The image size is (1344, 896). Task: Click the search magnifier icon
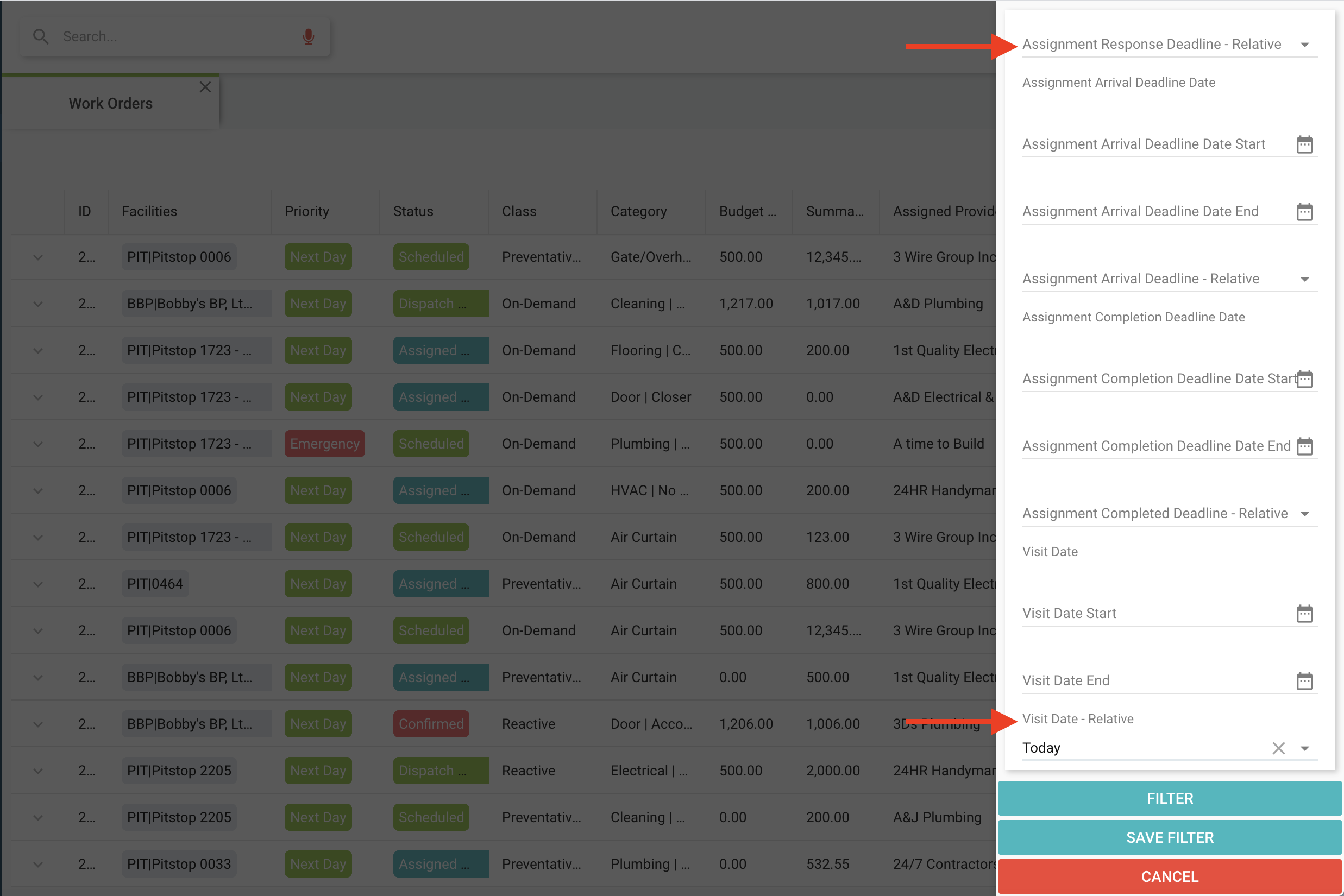tap(41, 36)
